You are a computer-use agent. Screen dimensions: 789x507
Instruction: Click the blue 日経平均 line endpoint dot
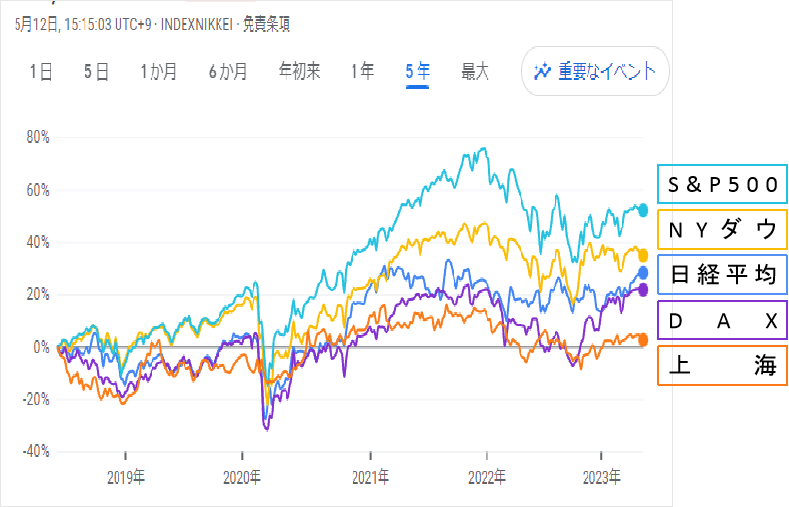[644, 273]
